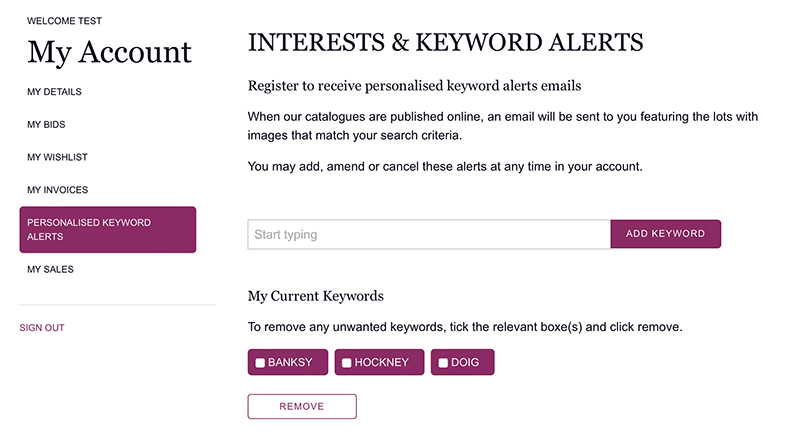Click the Interests & Keyword Alerts title
Image resolution: width=800 pixels, height=440 pixels.
445,42
